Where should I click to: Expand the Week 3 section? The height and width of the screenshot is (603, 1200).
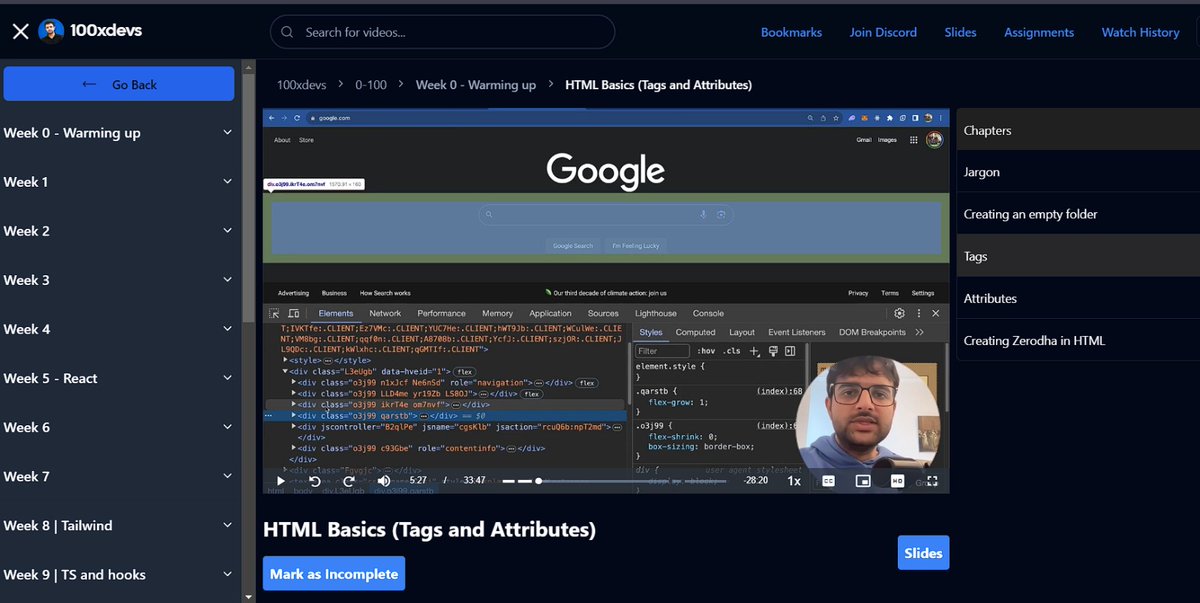click(x=118, y=280)
